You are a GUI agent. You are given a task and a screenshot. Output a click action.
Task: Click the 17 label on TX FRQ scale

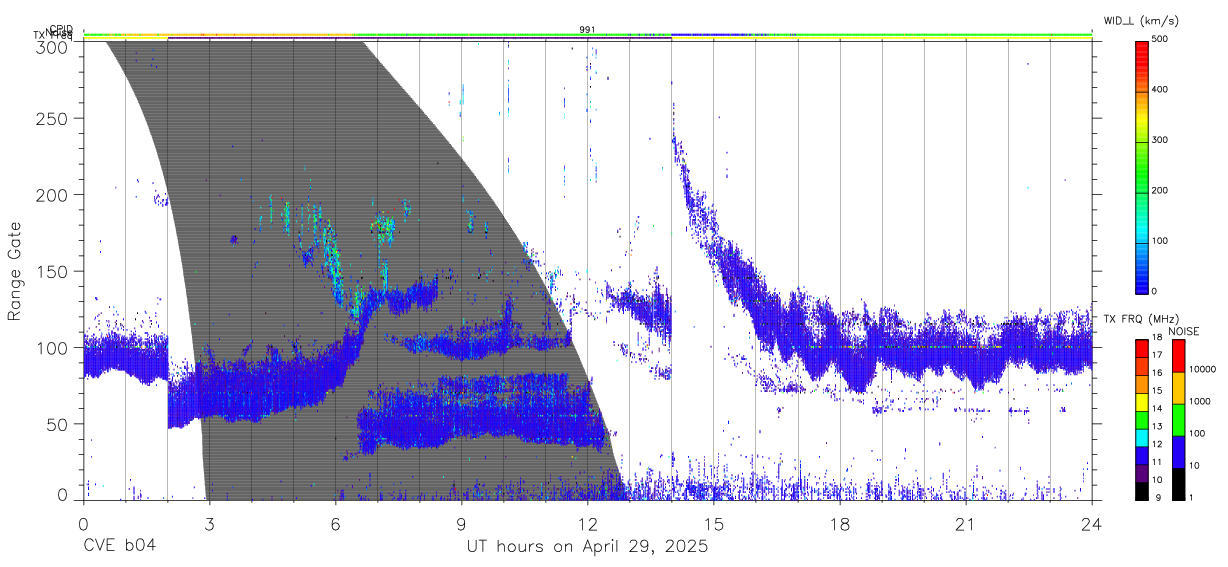1158,355
